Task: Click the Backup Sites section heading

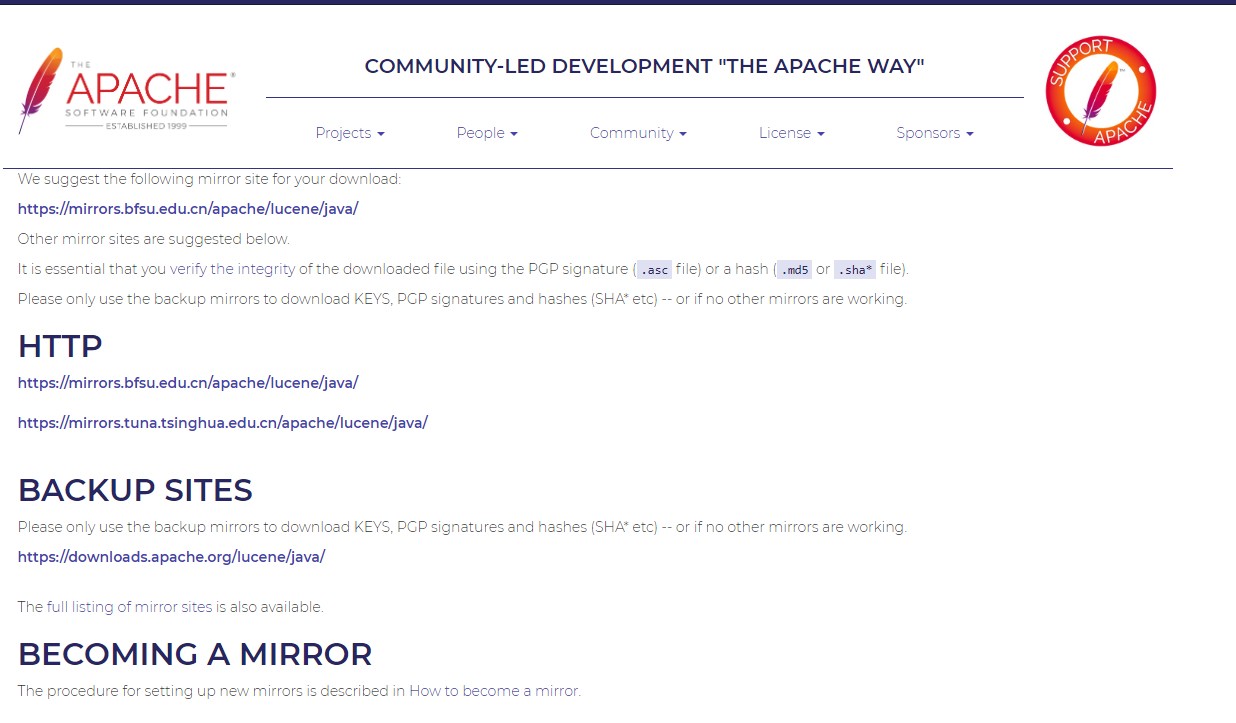Action: point(135,490)
